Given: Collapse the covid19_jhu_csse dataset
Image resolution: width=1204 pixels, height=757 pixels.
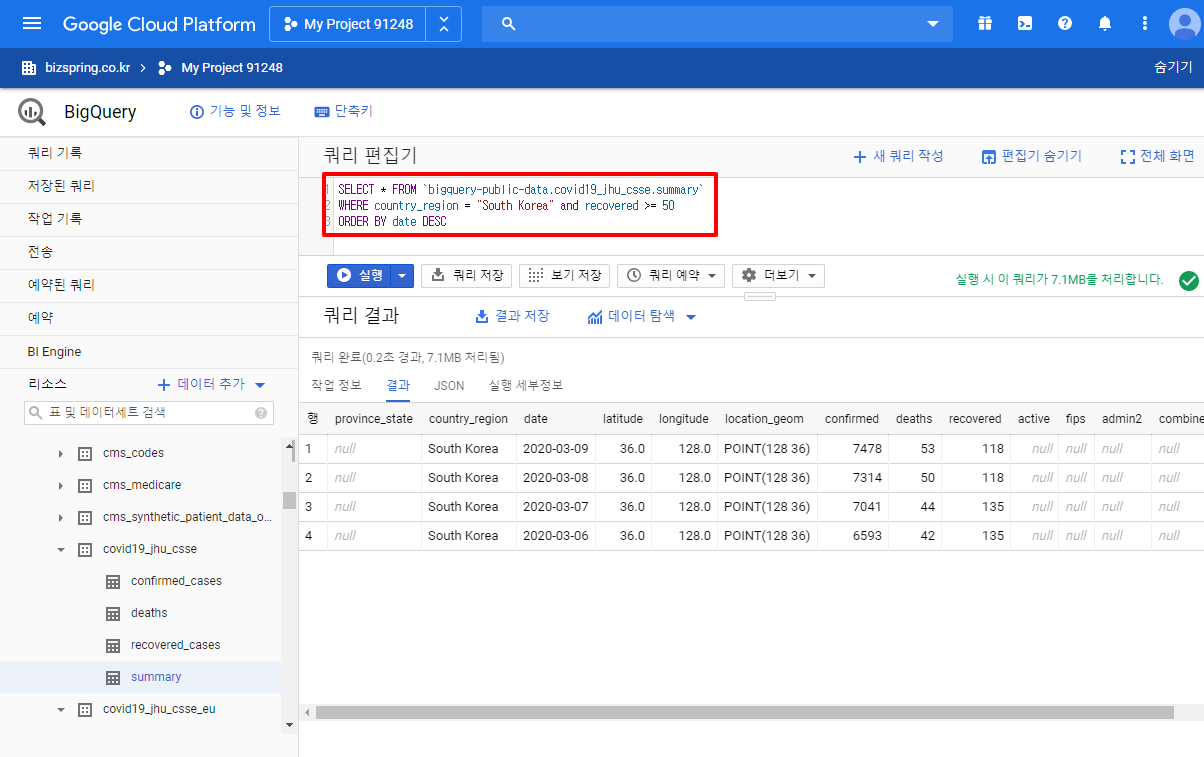Looking at the screenshot, I should (x=60, y=548).
